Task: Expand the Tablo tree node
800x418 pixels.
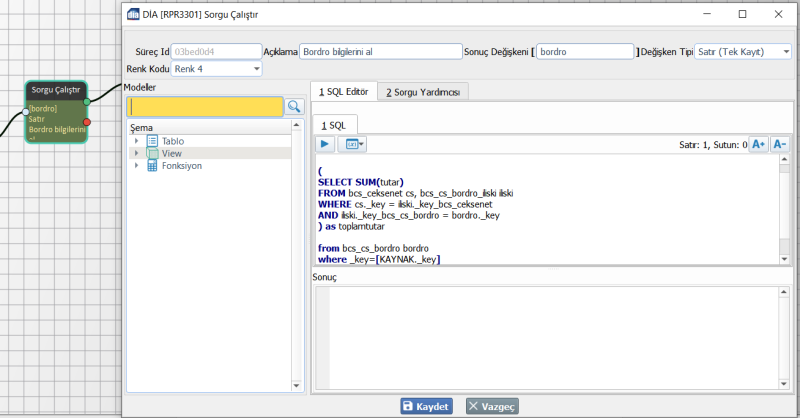Action: tap(136, 141)
